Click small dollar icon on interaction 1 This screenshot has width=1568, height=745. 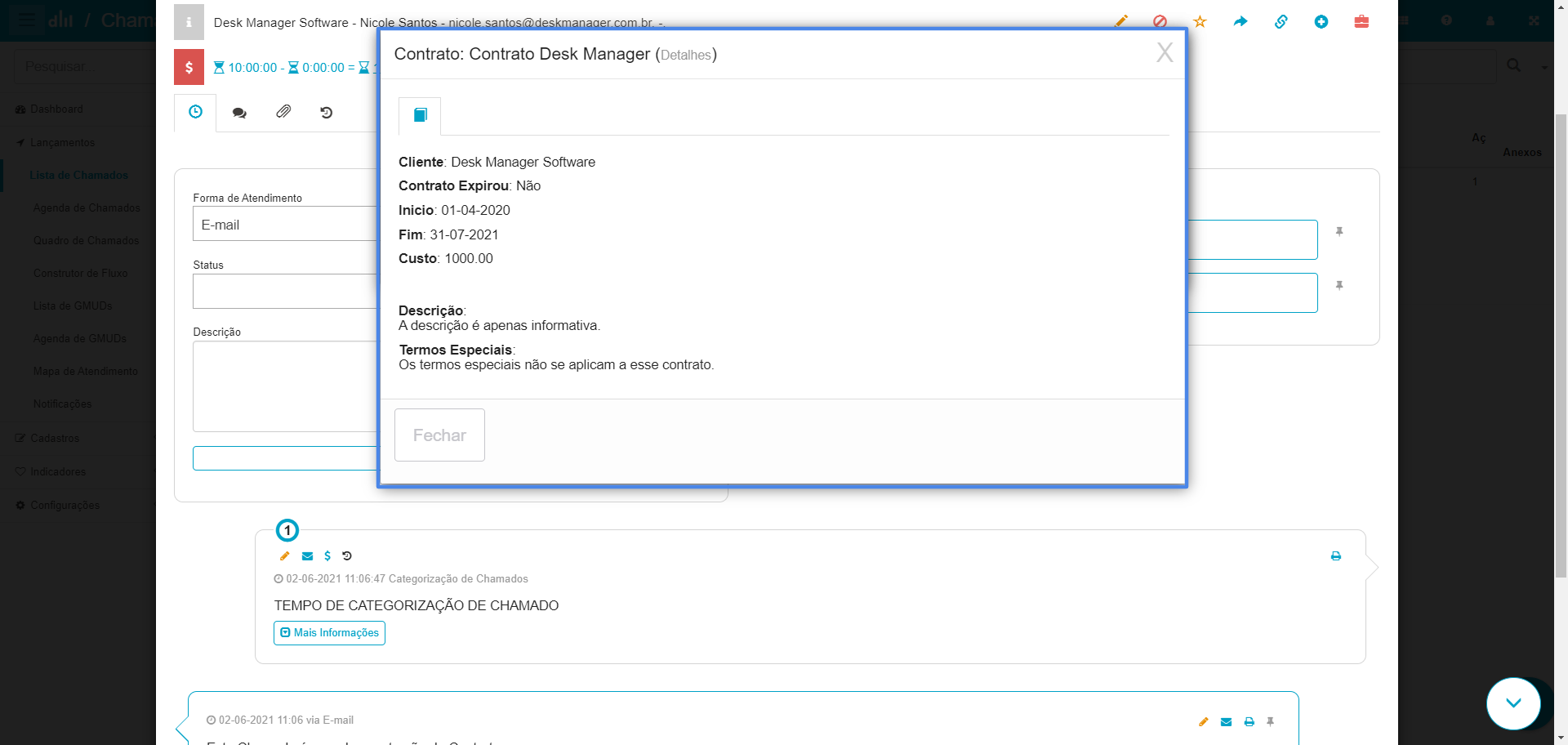click(327, 556)
